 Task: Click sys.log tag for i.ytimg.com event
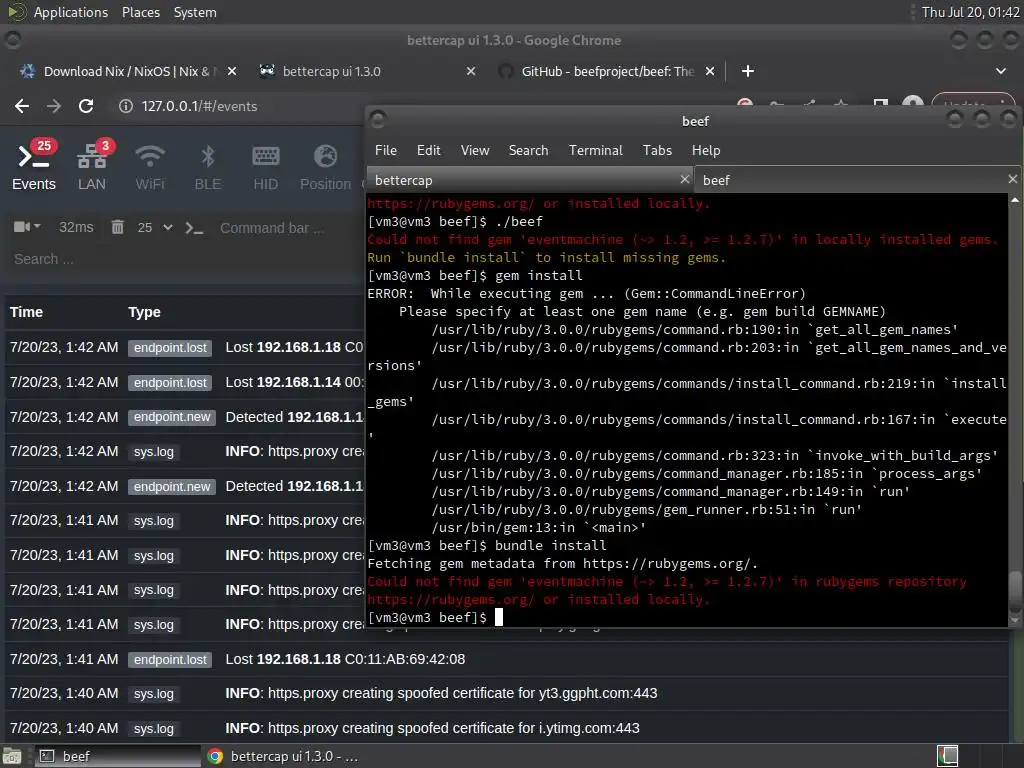pyautogui.click(x=153, y=729)
